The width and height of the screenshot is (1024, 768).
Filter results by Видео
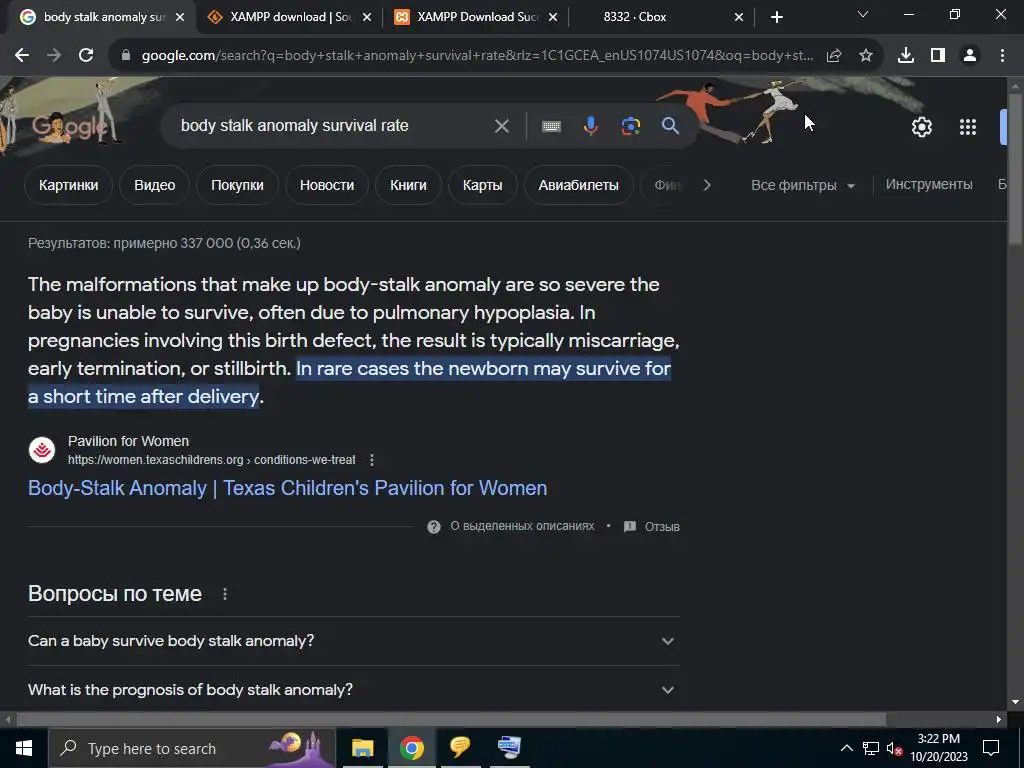pos(155,185)
